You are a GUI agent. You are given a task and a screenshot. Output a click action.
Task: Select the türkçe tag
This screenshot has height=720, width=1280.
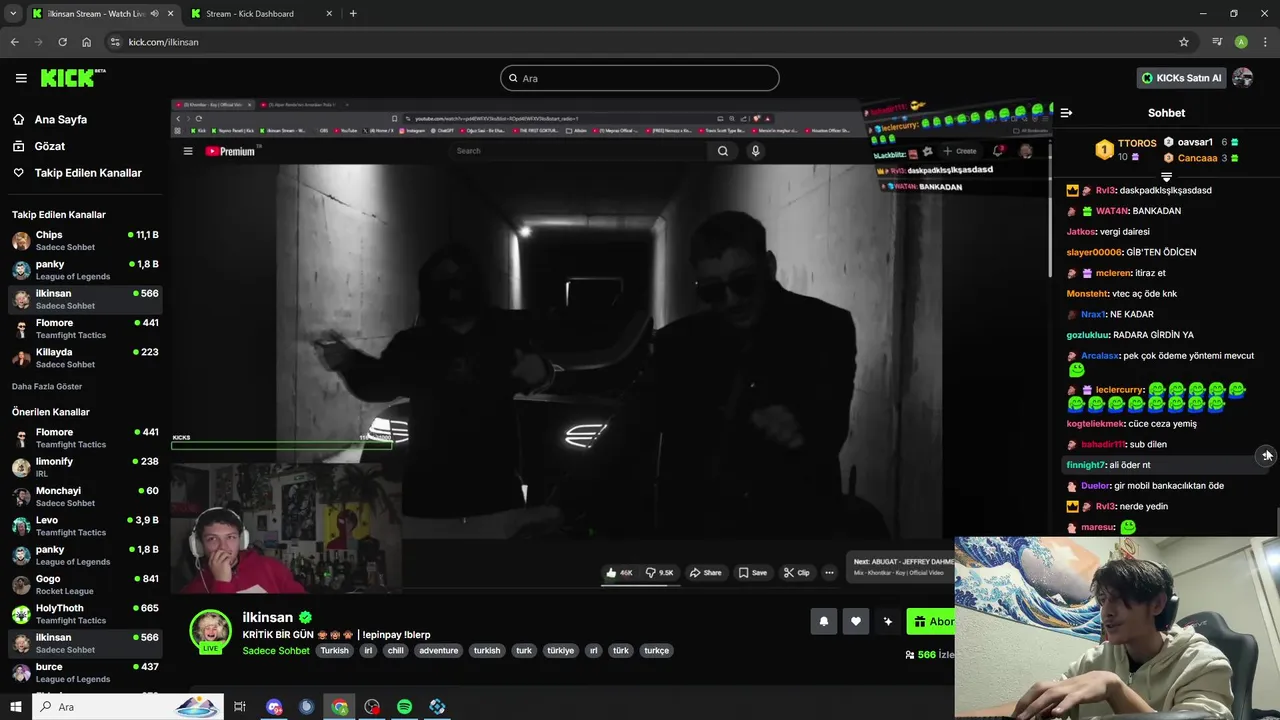click(x=656, y=650)
